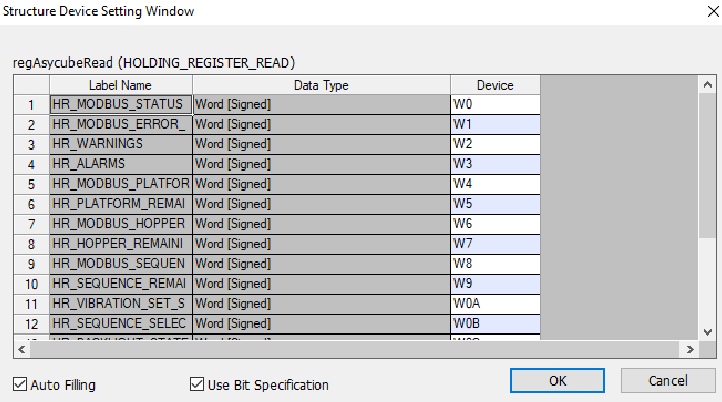Screen dimensions: 722x402
Task: Enable the Auto Filling checkbox
Action: pos(21,384)
